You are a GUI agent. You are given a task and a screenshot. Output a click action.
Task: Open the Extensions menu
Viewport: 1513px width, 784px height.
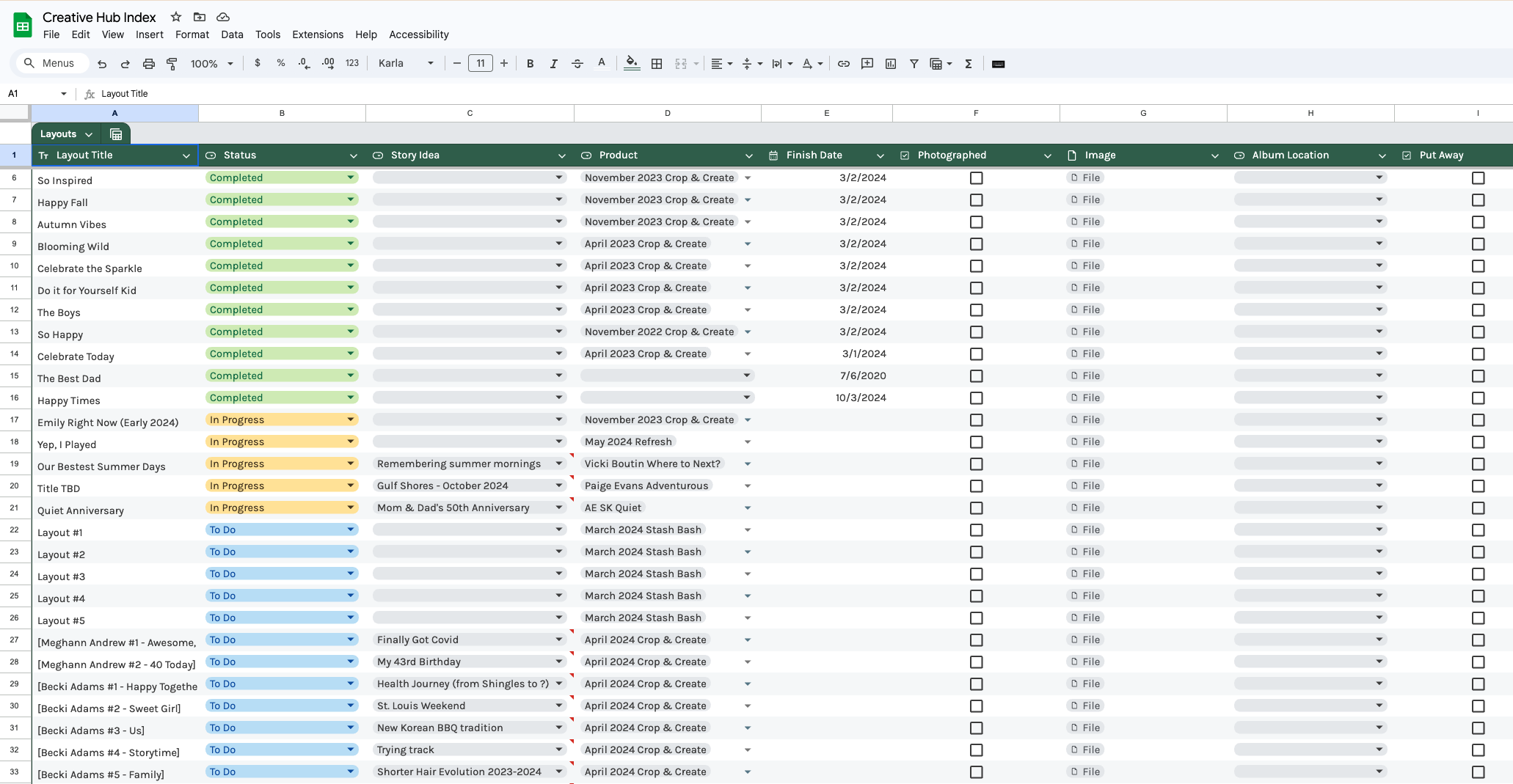317,34
